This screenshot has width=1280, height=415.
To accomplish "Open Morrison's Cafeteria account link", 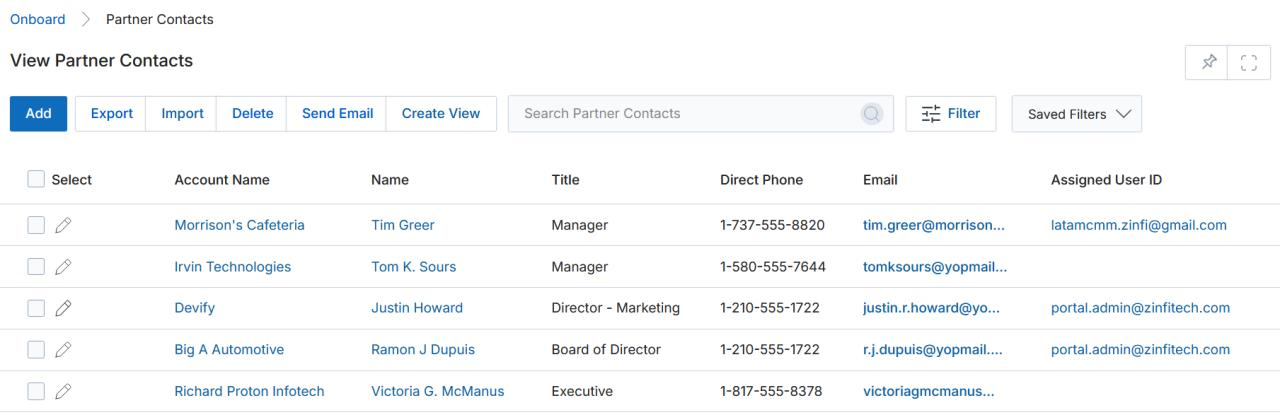I will [x=239, y=225].
